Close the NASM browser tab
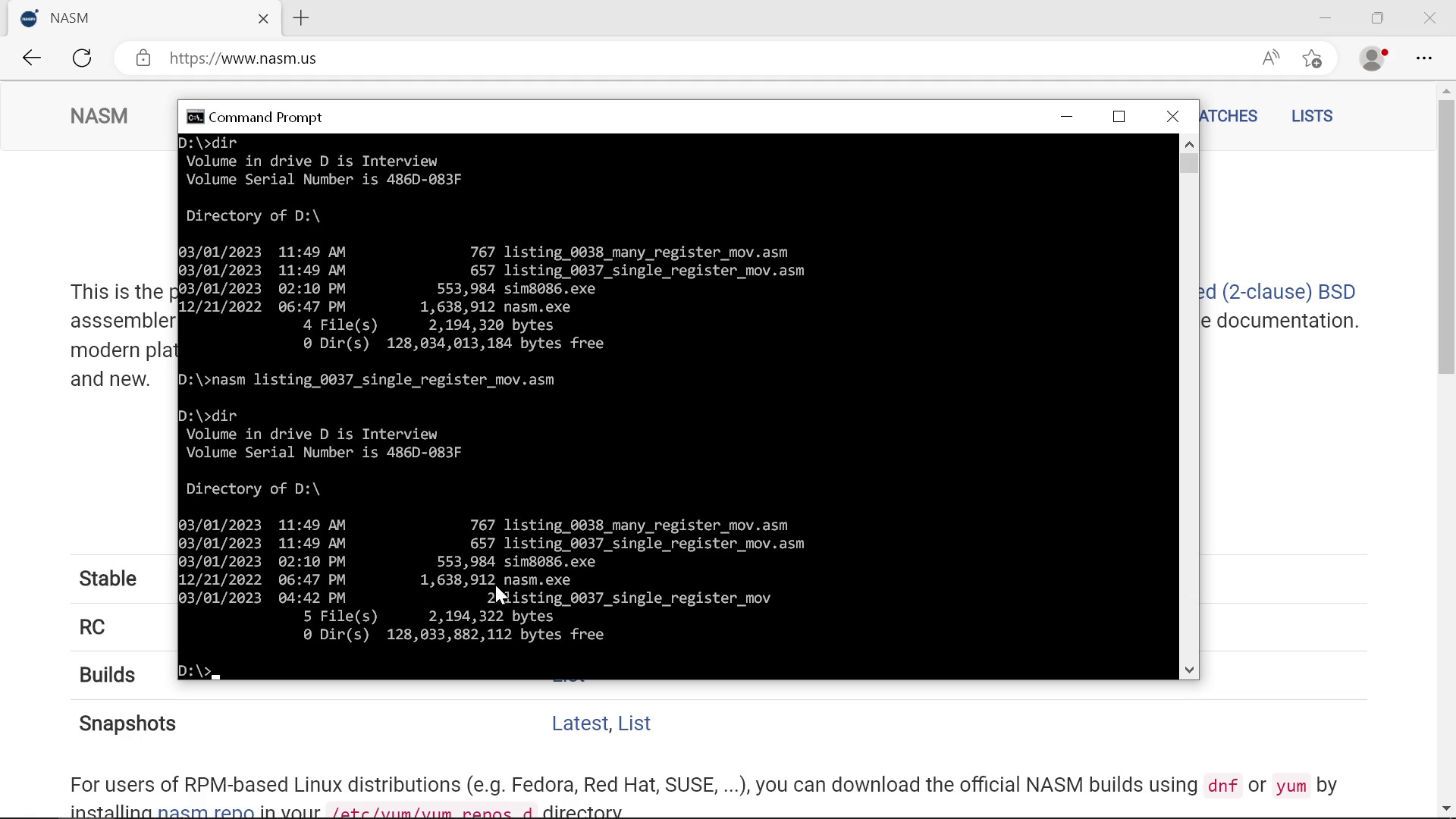 coord(263,18)
